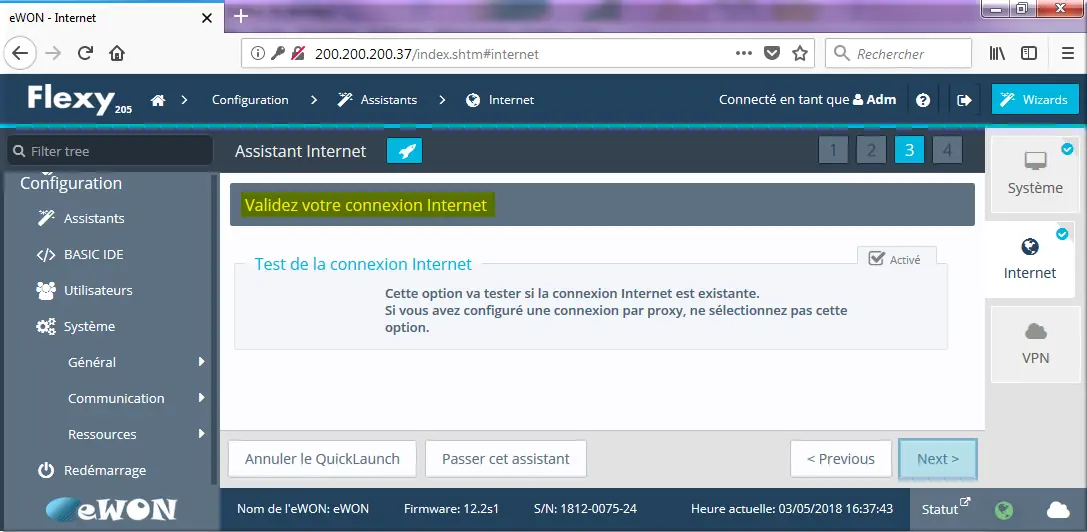This screenshot has height=532, width=1087.
Task: Click the globe status icon in footer
Action: point(1004,510)
